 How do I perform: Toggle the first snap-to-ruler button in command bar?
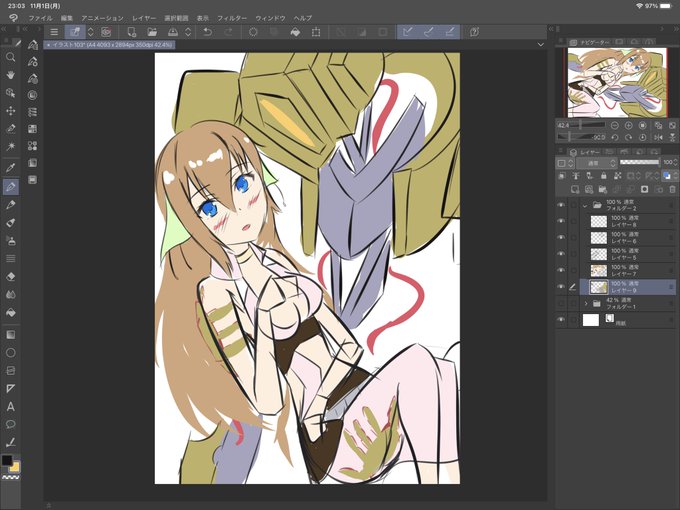407,32
